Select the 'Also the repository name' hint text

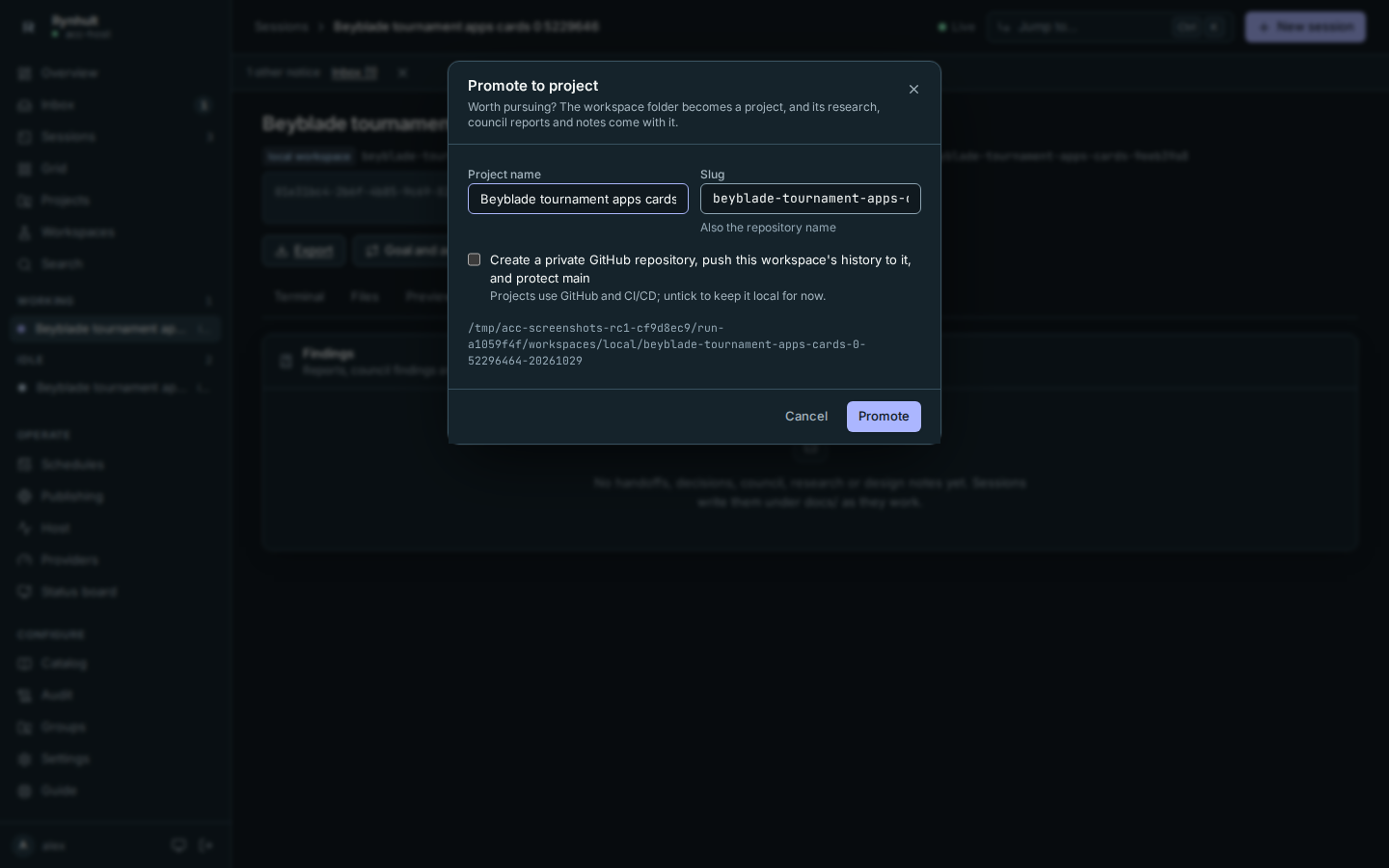coord(768,228)
